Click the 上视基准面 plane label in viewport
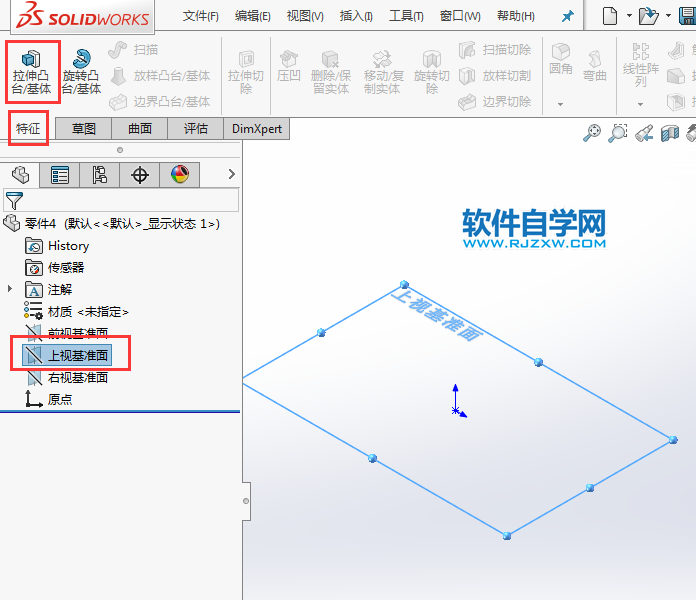 pyautogui.click(x=437, y=315)
